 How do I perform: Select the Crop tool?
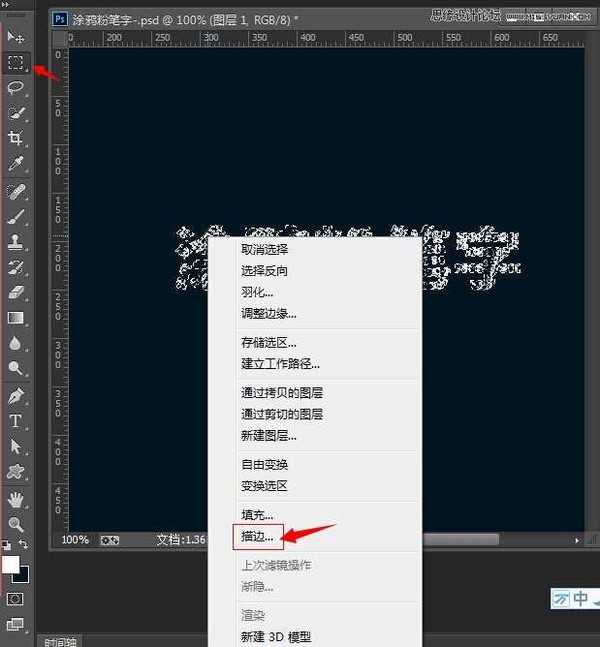(x=16, y=138)
